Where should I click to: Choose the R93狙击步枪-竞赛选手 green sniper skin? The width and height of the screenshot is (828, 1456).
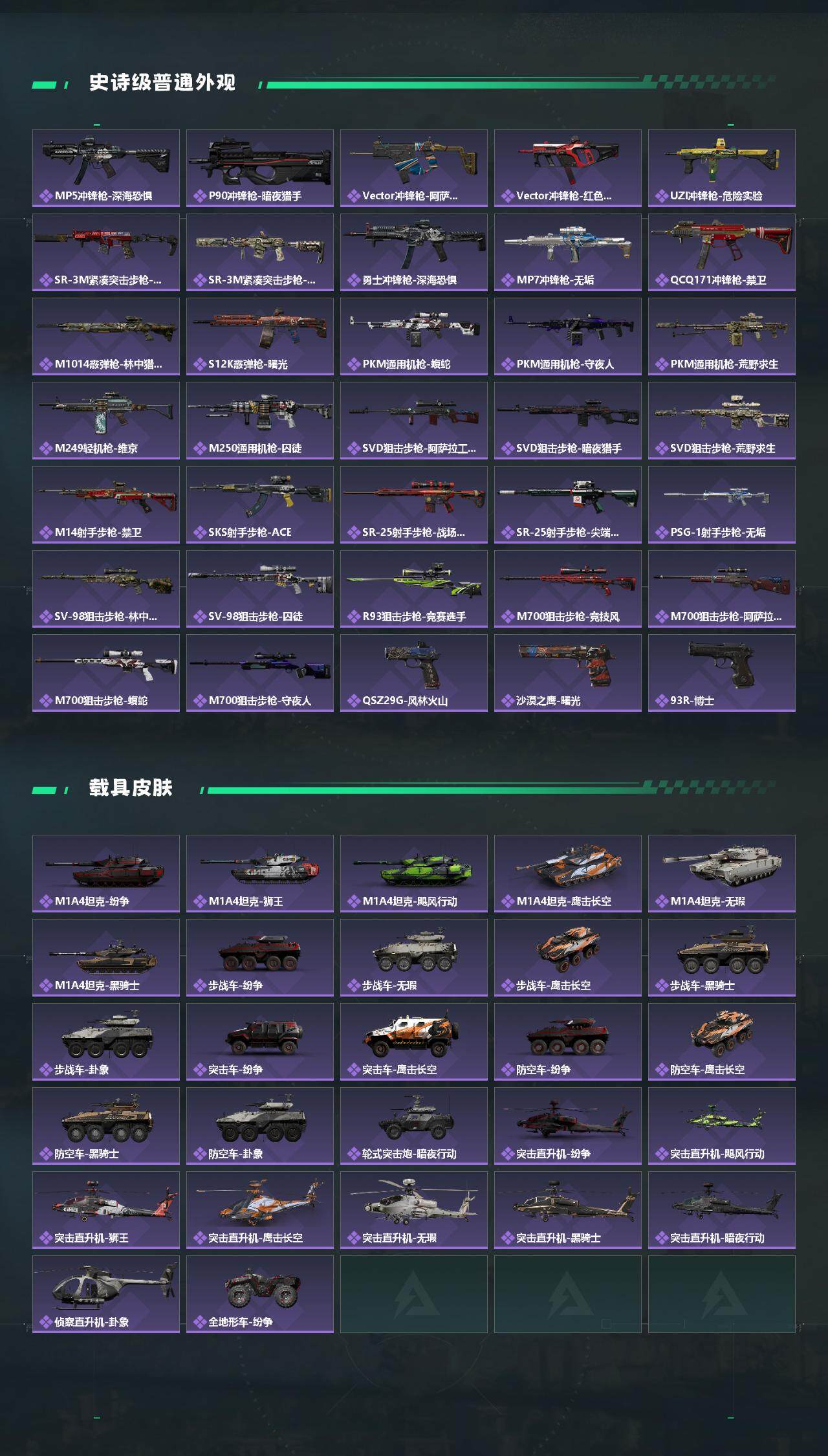tap(414, 589)
